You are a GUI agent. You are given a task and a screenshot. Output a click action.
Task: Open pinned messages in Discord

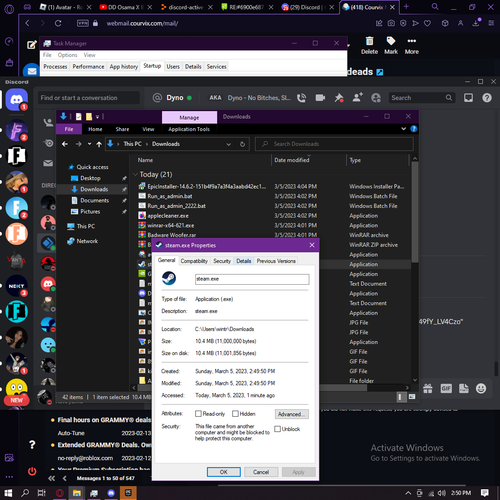click(x=339, y=98)
